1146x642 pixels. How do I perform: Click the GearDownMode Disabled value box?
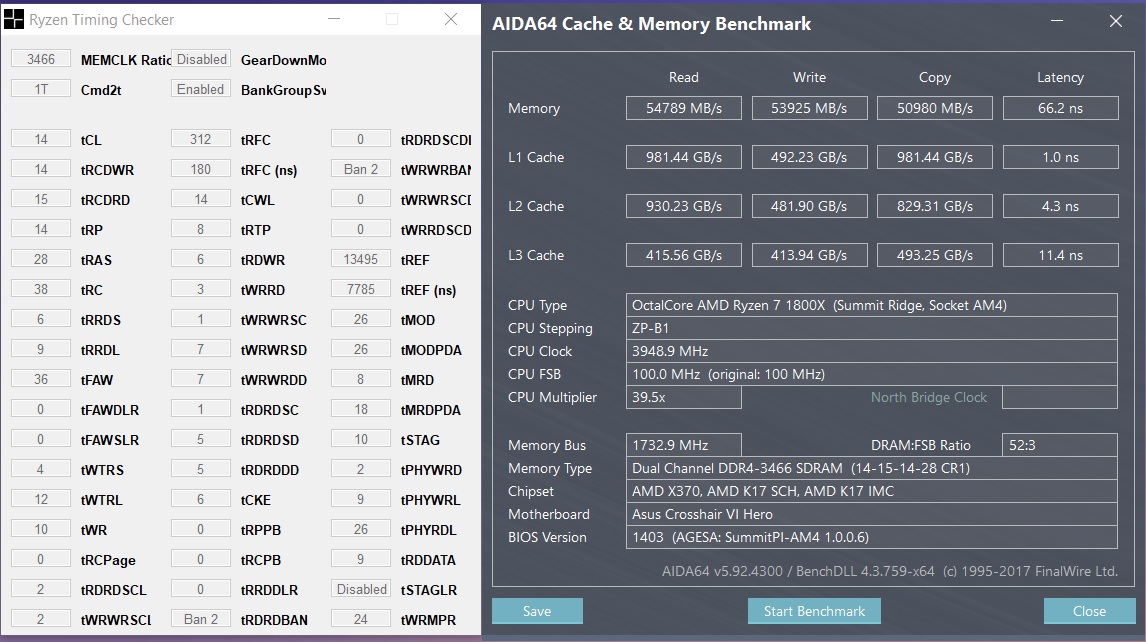pos(201,59)
